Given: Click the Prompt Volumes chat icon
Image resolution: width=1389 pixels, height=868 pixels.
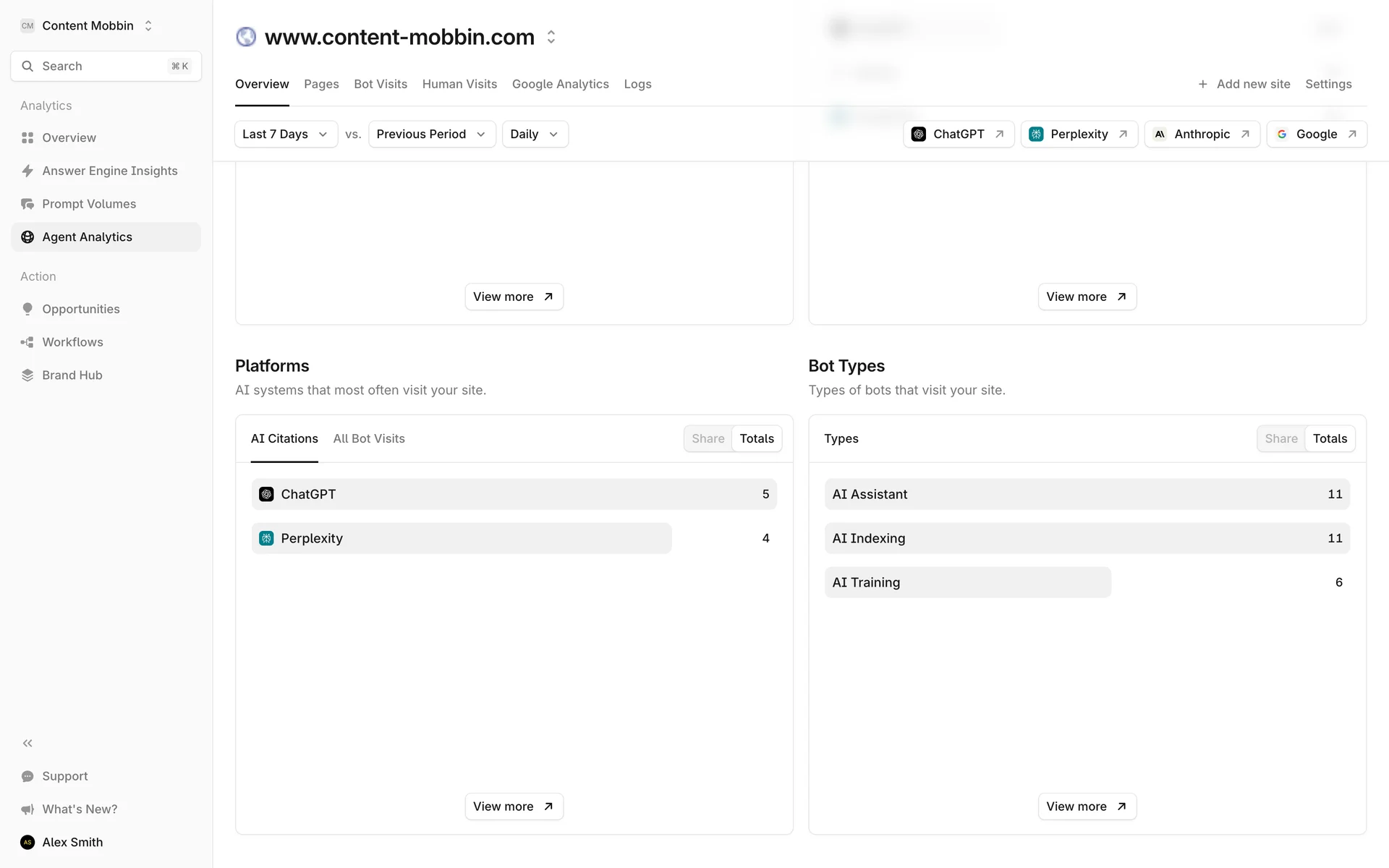Looking at the screenshot, I should pyautogui.click(x=27, y=204).
